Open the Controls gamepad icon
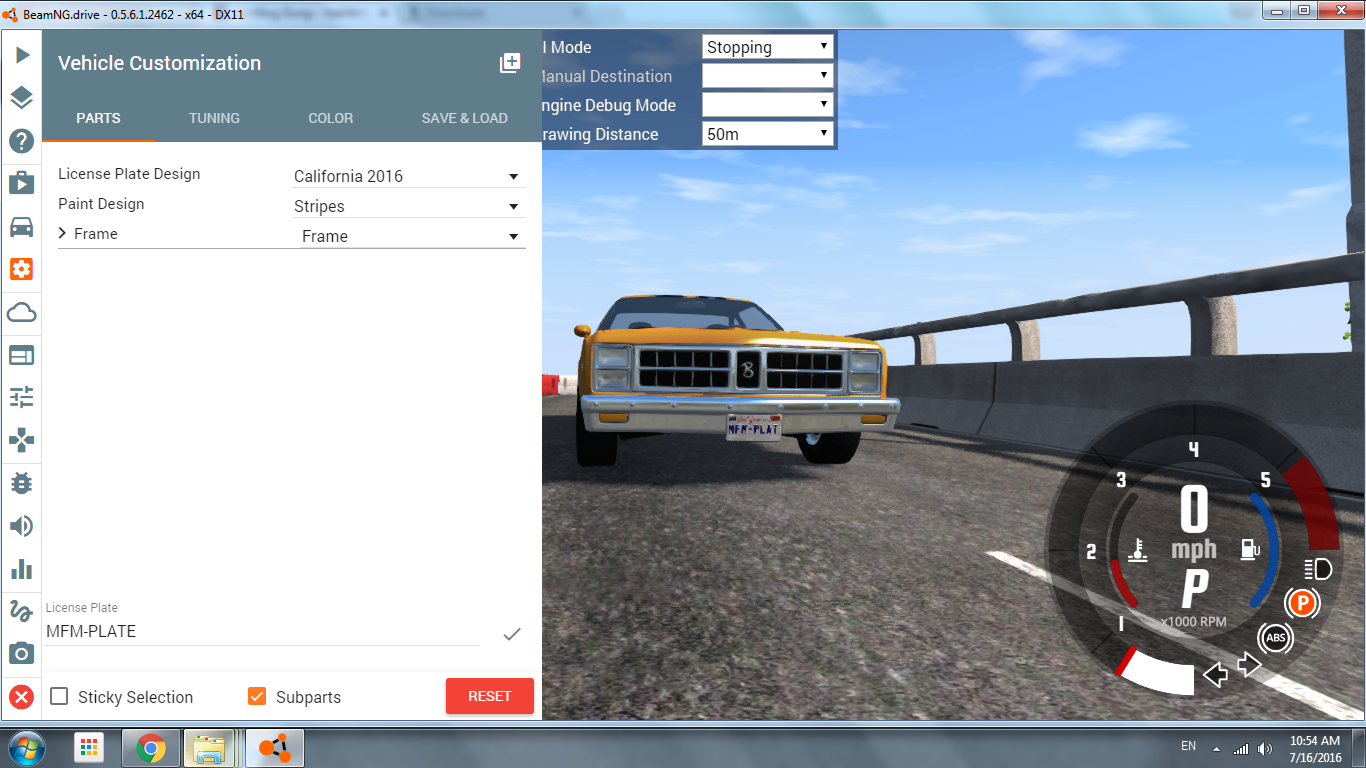Viewport: 1366px width, 768px height. click(x=22, y=440)
